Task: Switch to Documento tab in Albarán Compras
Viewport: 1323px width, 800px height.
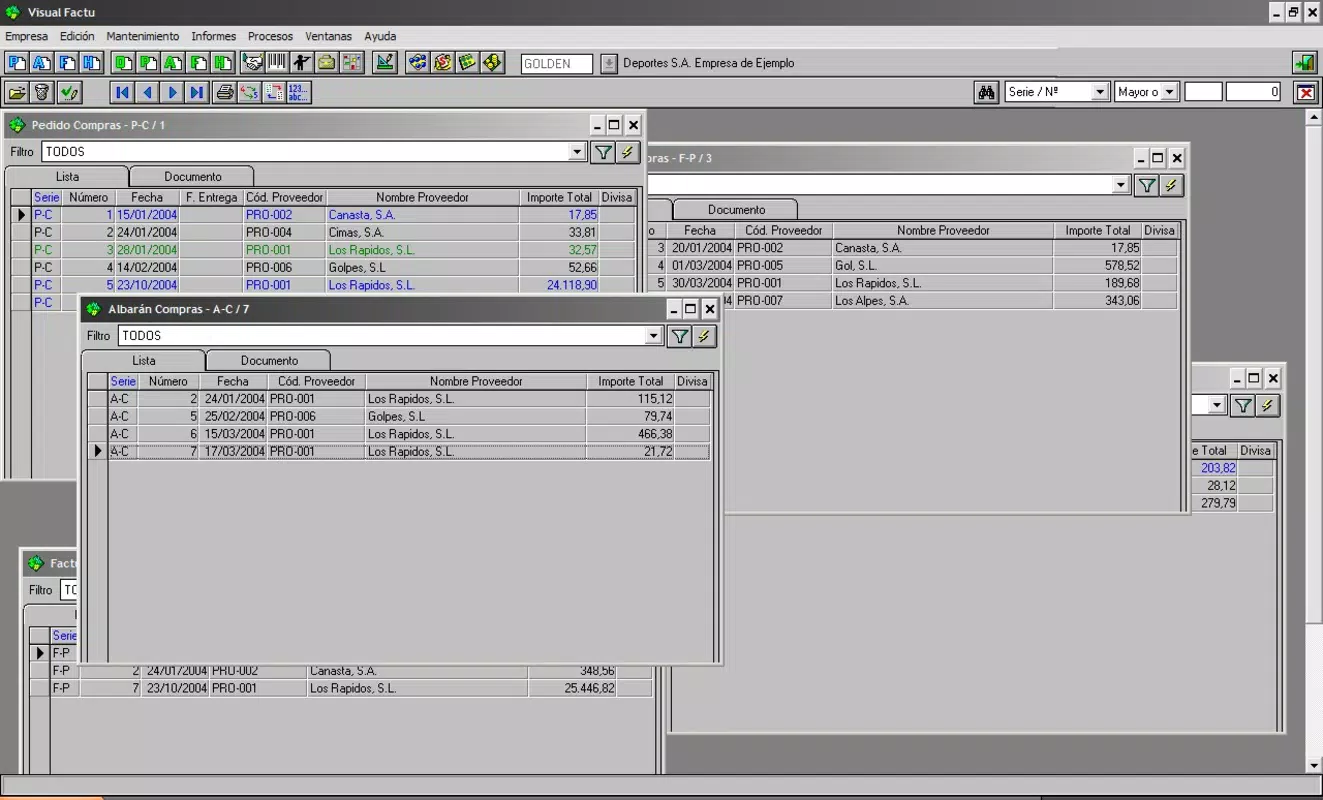Action: point(269,360)
